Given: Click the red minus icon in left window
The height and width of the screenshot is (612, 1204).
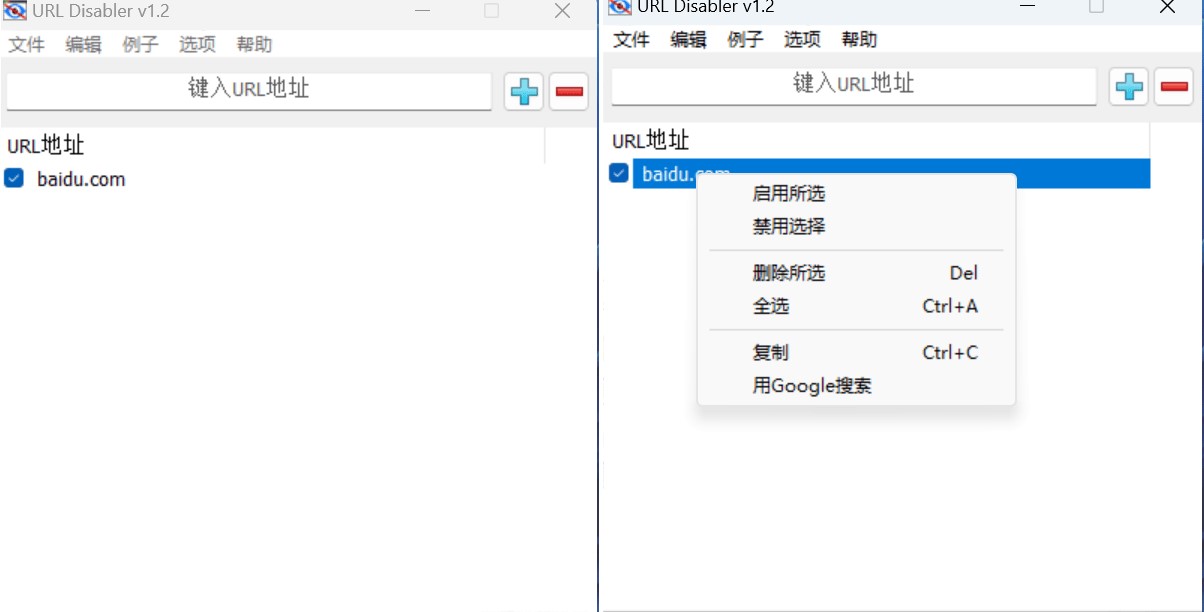Looking at the screenshot, I should [569, 92].
